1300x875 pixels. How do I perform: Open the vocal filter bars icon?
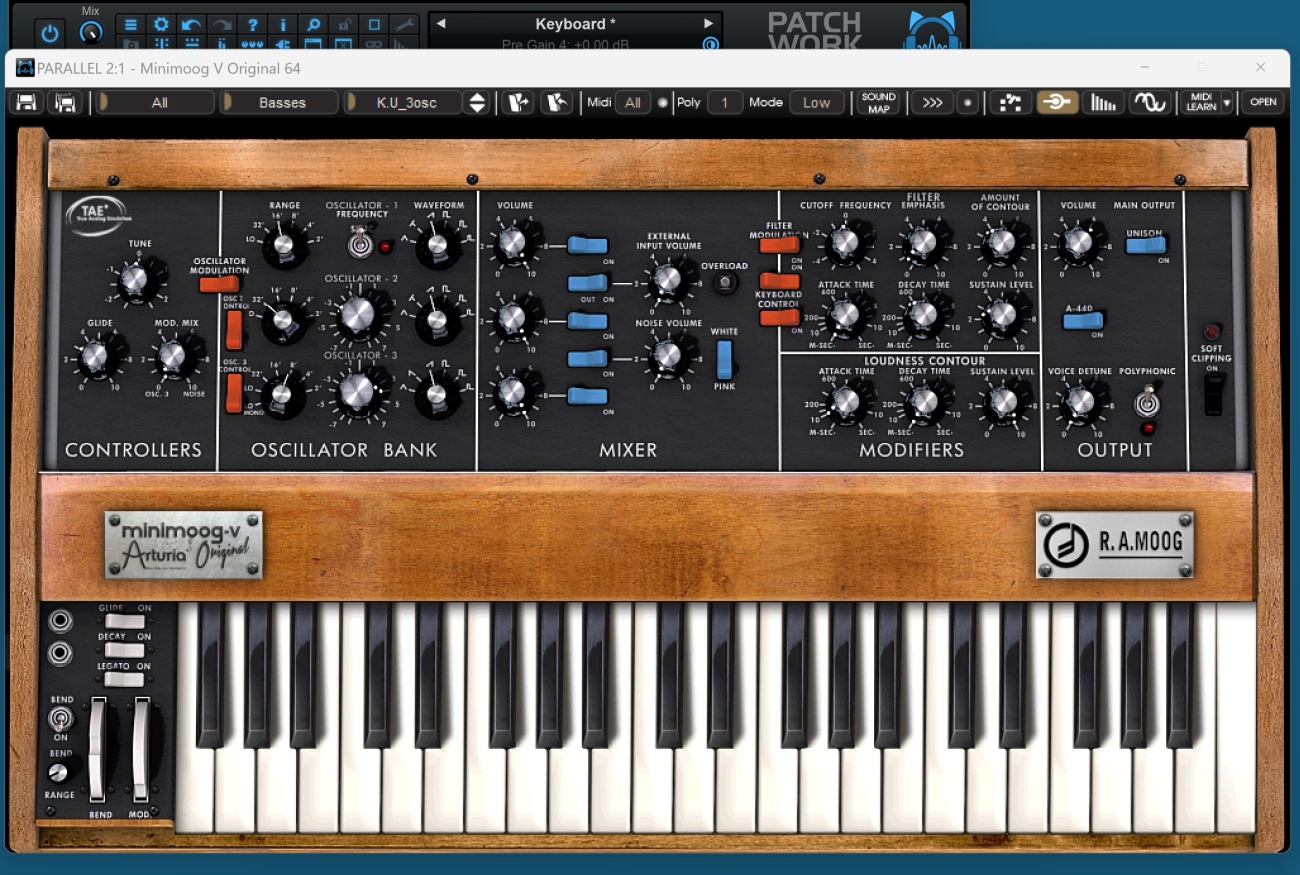1103,102
